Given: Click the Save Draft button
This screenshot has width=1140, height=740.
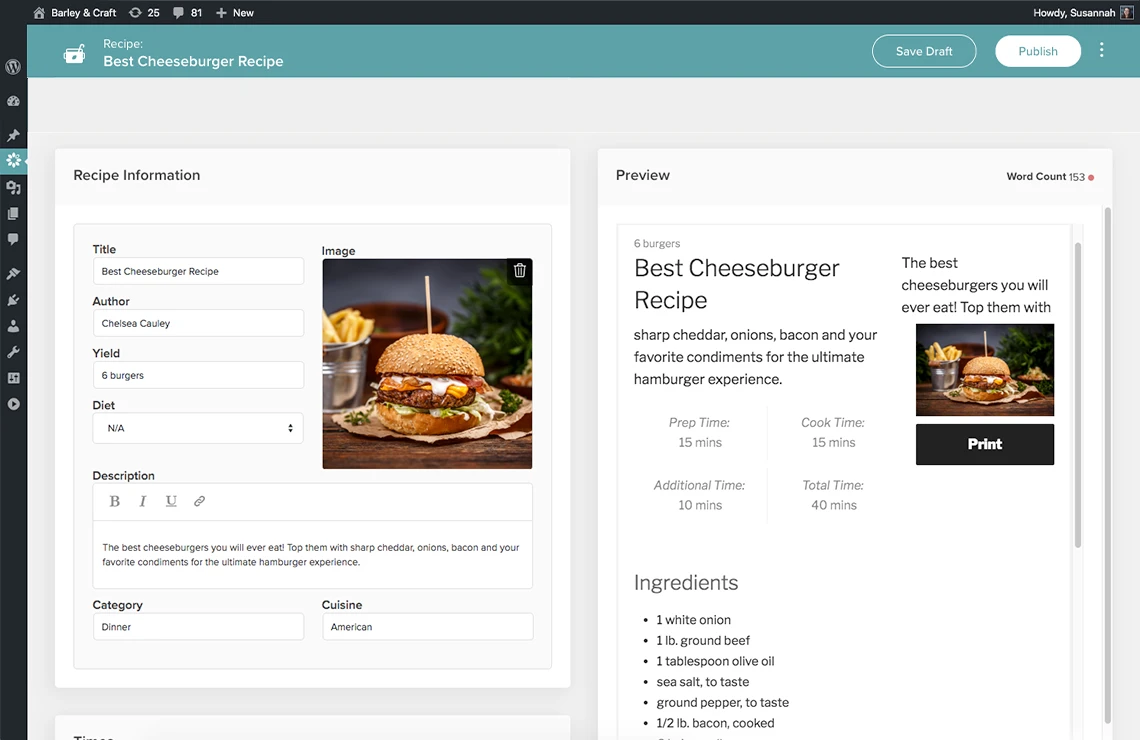Looking at the screenshot, I should tap(923, 51).
